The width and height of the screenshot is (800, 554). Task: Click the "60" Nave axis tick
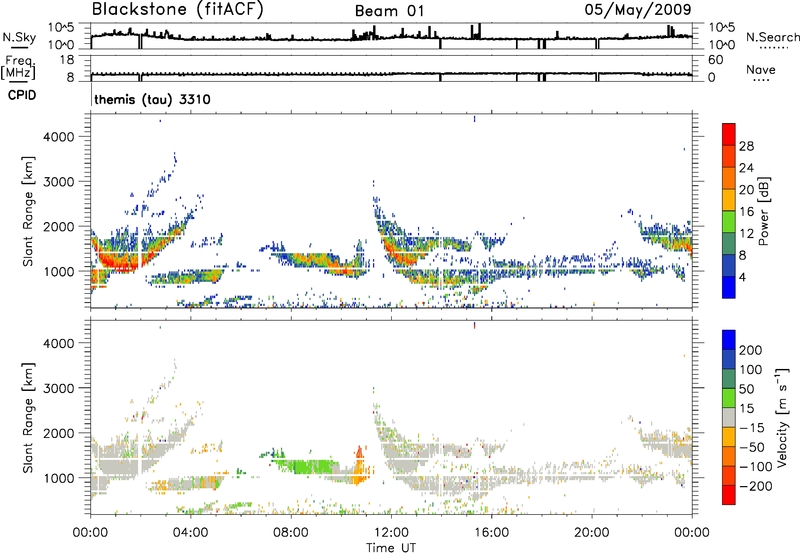(x=716, y=60)
